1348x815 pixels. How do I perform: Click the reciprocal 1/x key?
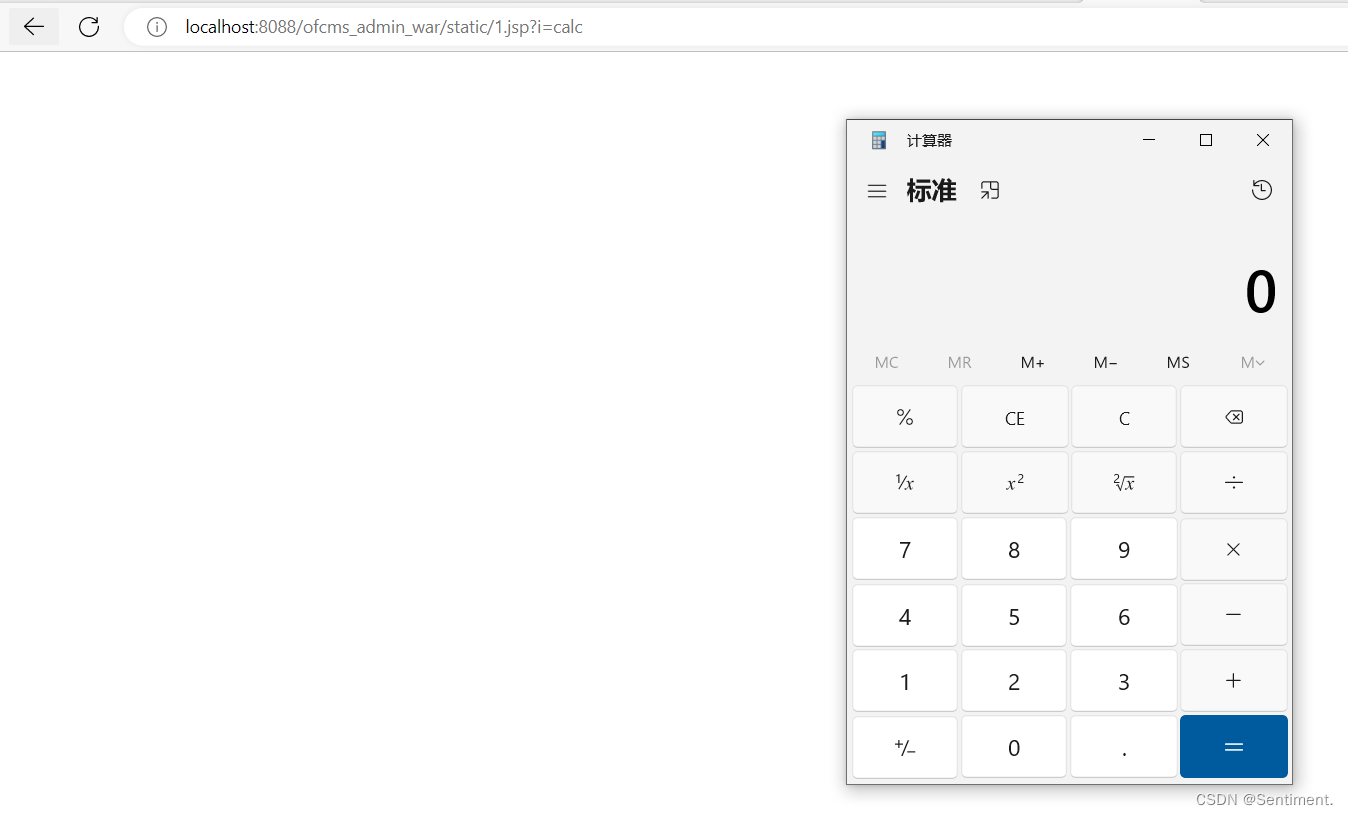click(905, 483)
